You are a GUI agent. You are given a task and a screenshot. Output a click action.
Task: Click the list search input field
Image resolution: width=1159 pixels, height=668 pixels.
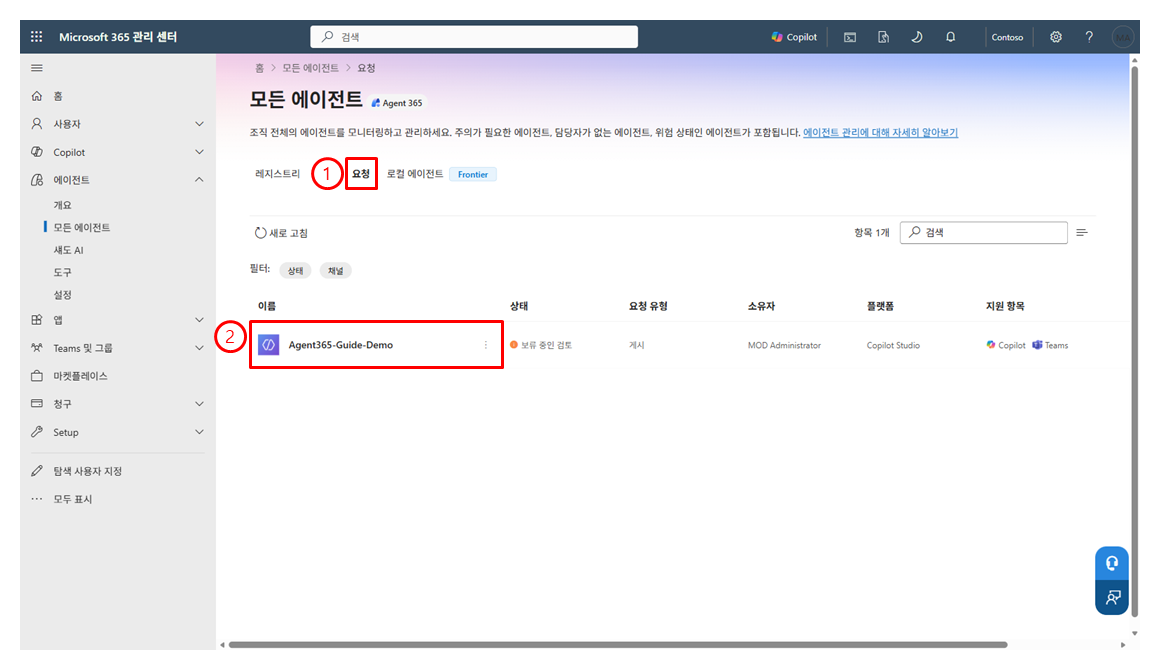click(984, 232)
